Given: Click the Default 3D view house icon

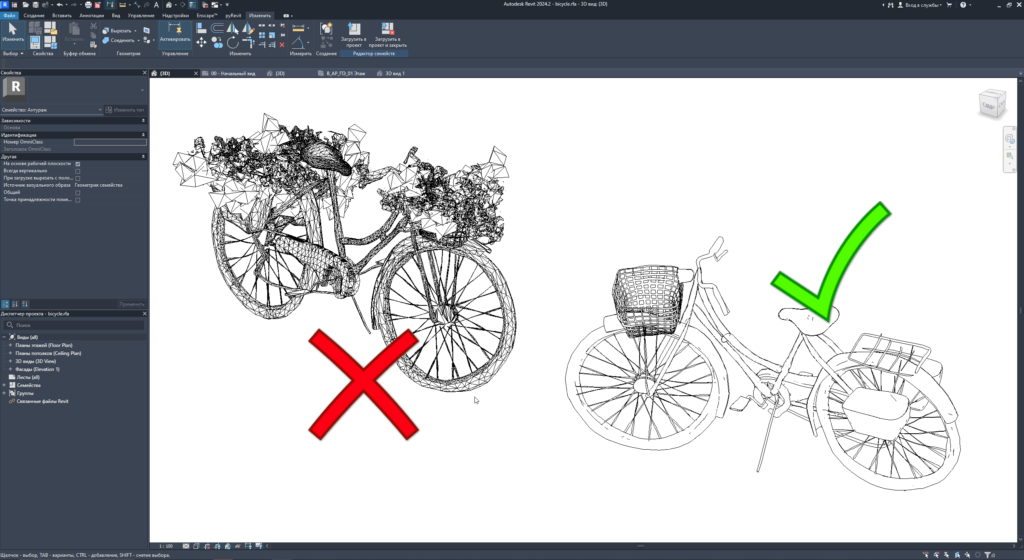Looking at the screenshot, I should (168, 5).
